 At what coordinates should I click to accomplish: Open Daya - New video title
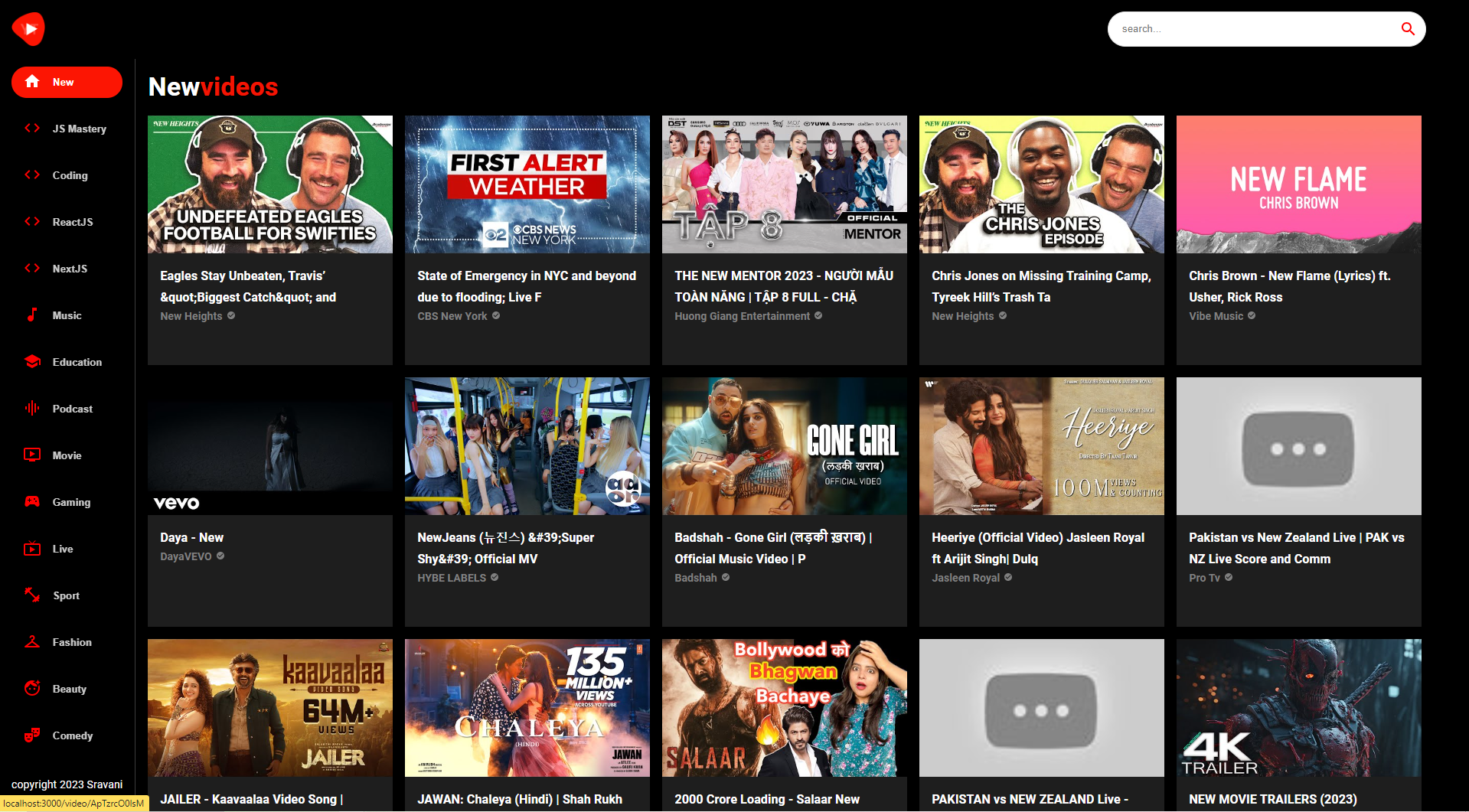click(192, 537)
